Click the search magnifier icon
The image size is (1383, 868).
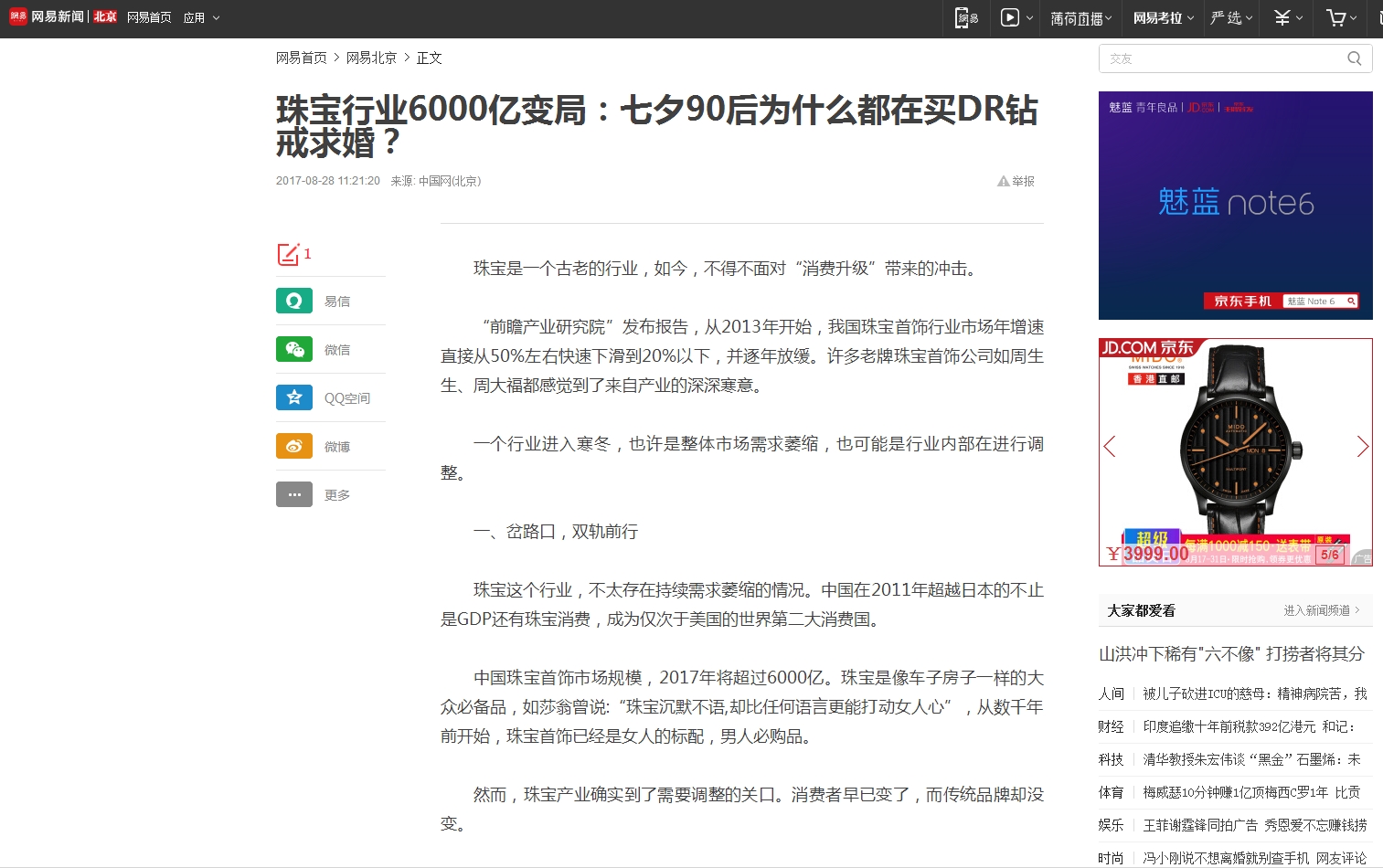coord(1354,58)
